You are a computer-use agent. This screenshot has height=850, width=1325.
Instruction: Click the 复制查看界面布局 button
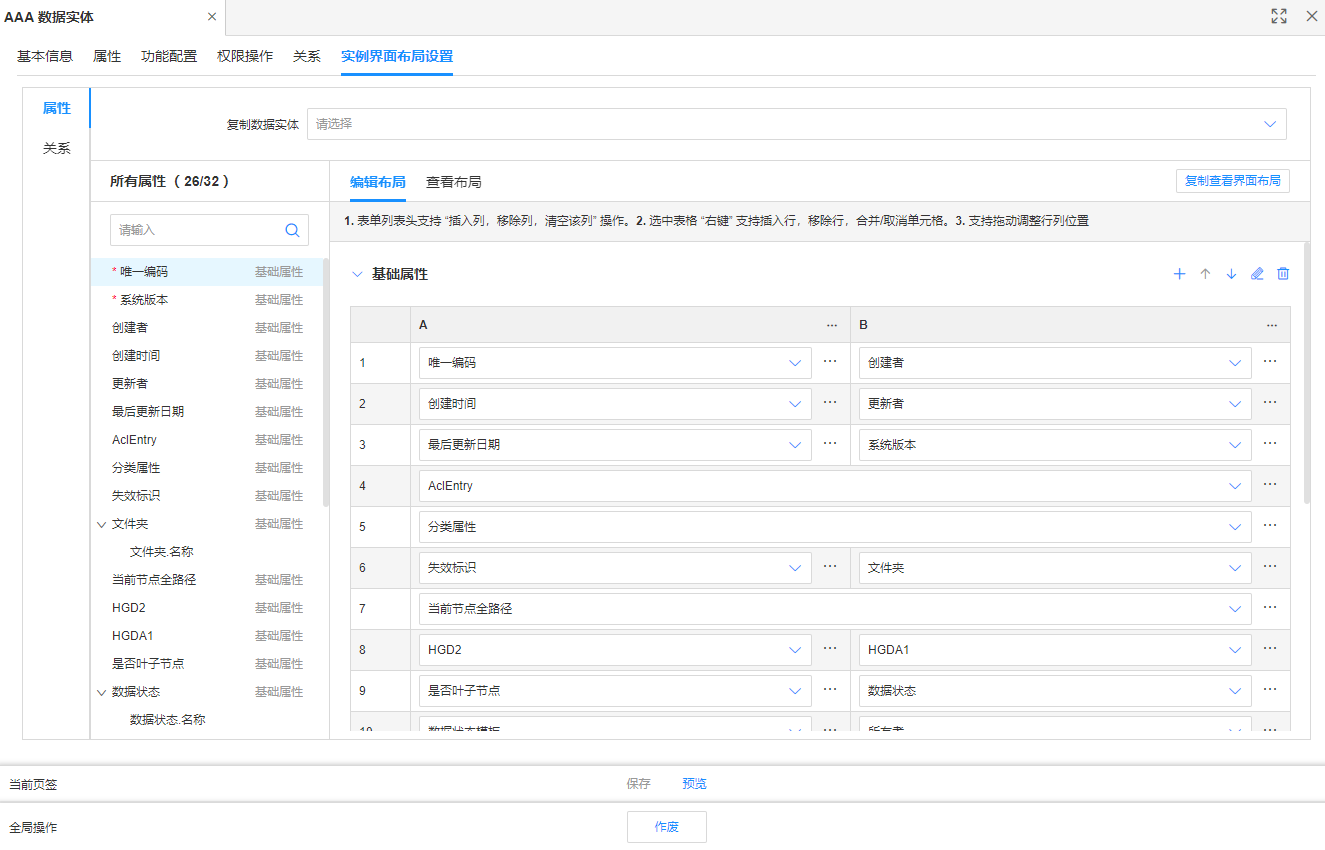click(x=1233, y=181)
